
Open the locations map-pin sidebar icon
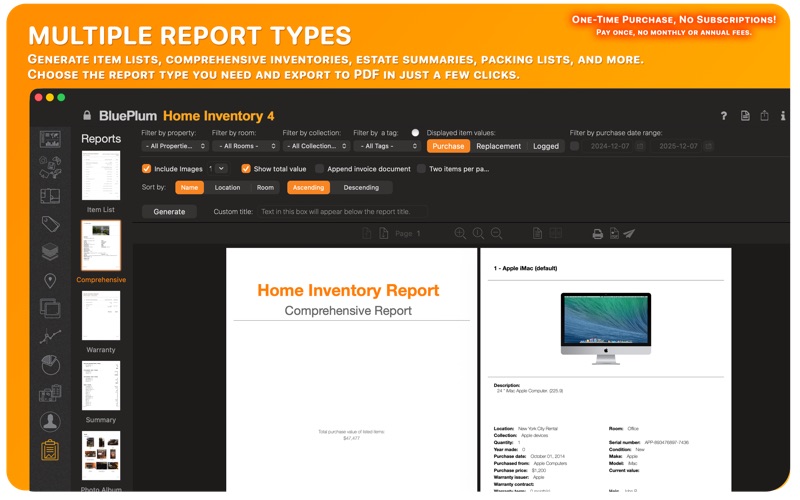(x=50, y=280)
